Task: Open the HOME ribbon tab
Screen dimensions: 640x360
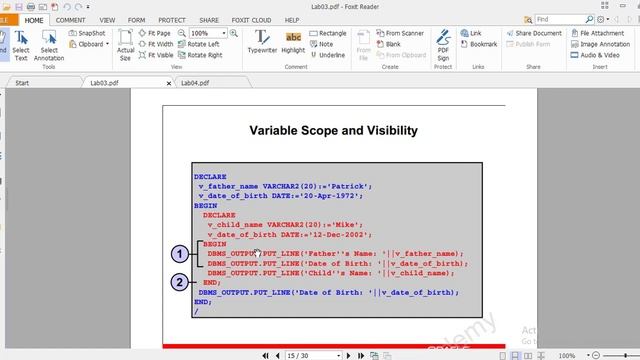Action: [x=34, y=20]
